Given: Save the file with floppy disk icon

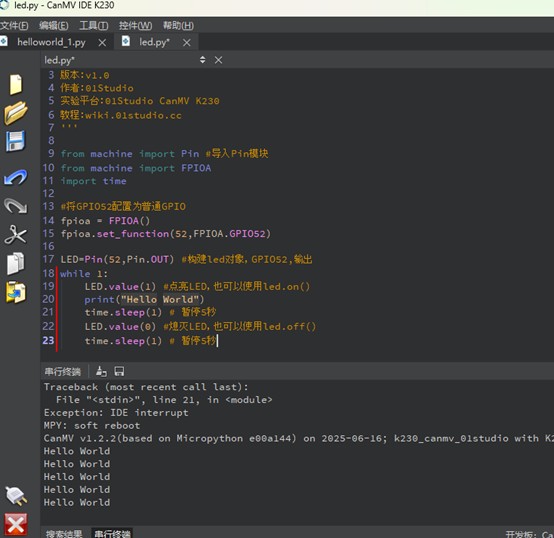Looking at the screenshot, I should click(x=16, y=141).
